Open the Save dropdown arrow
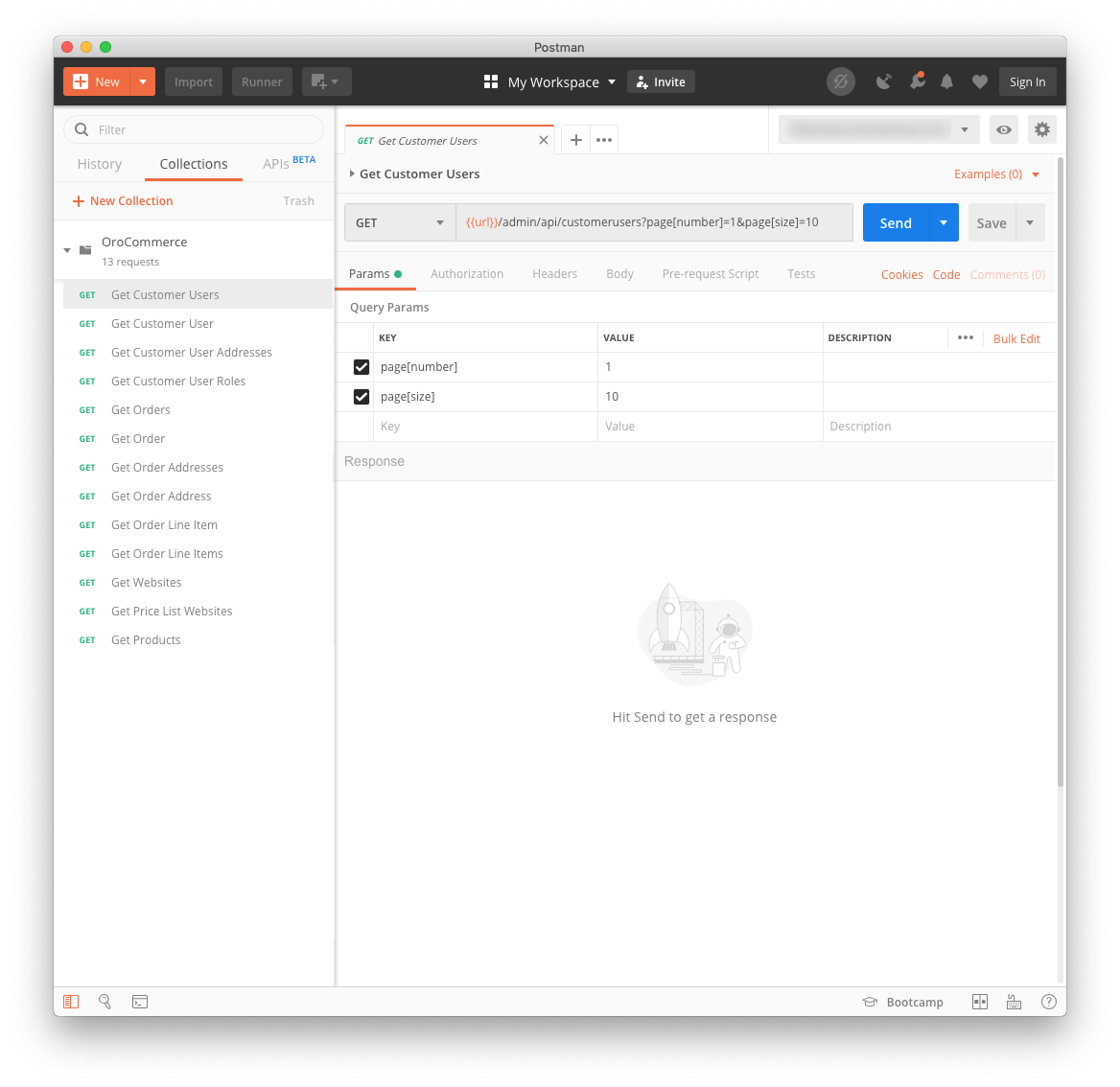The width and height of the screenshot is (1120, 1087). tap(1030, 222)
